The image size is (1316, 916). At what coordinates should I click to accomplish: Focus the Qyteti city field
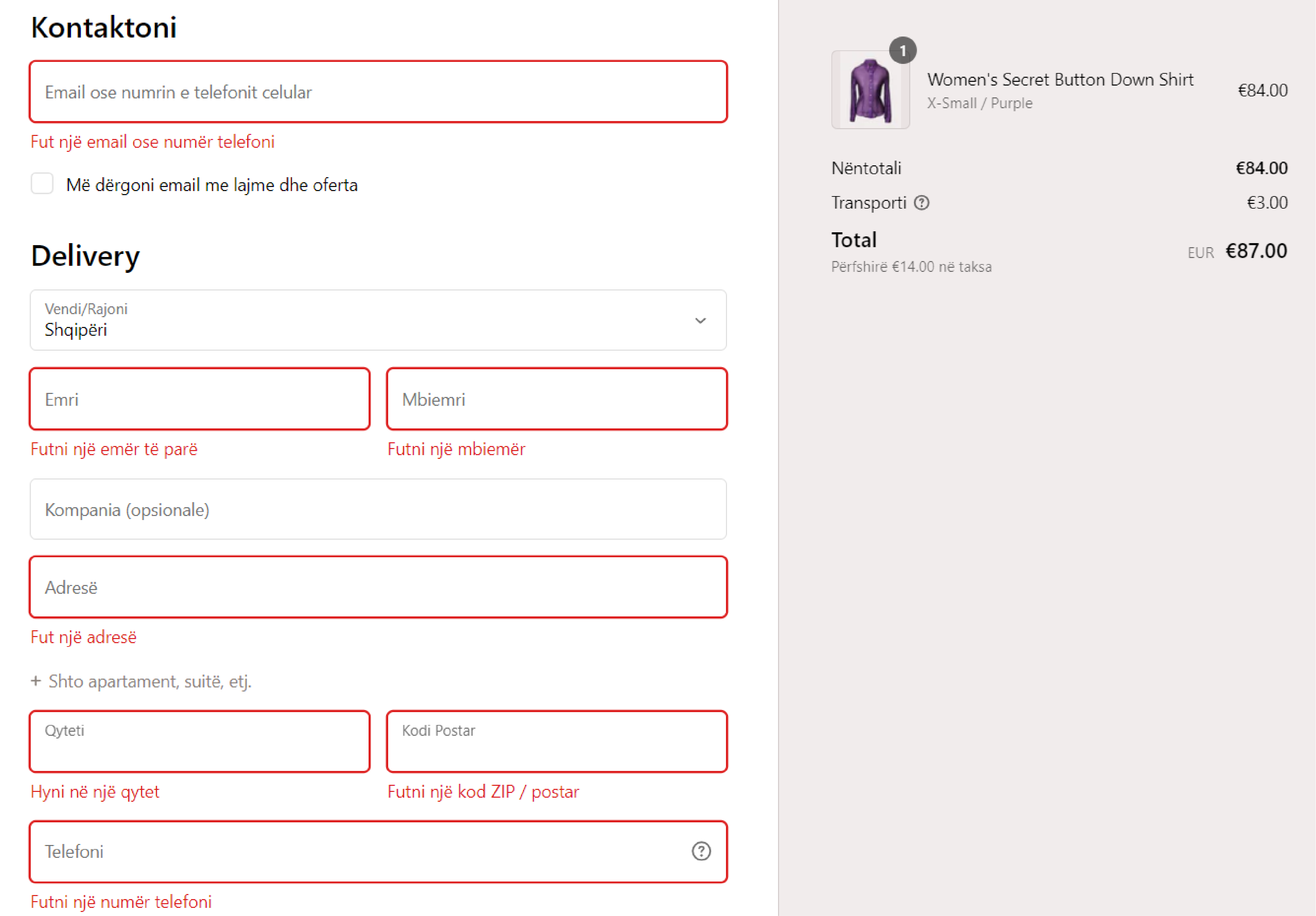pyautogui.click(x=199, y=742)
